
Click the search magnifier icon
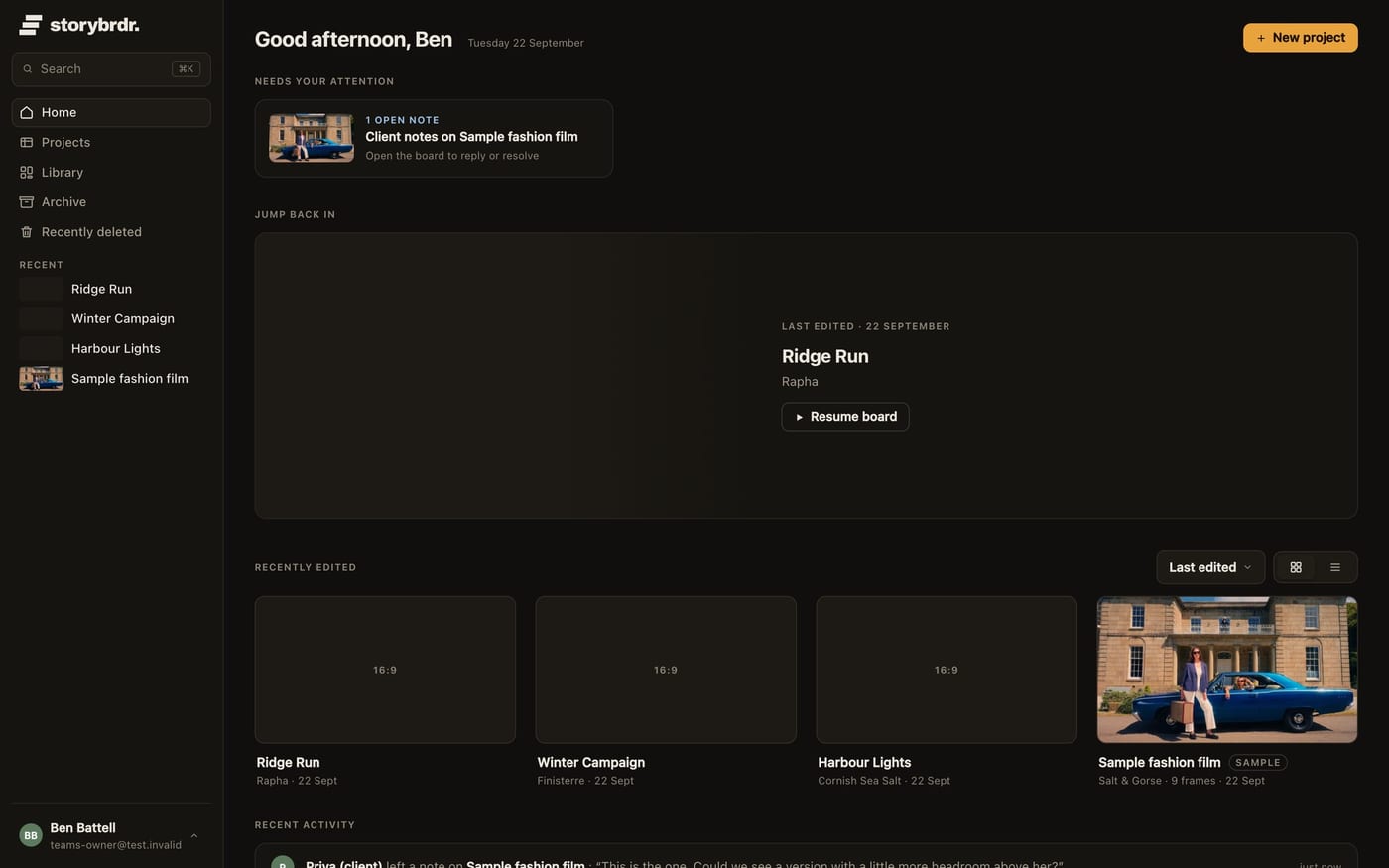[x=28, y=69]
